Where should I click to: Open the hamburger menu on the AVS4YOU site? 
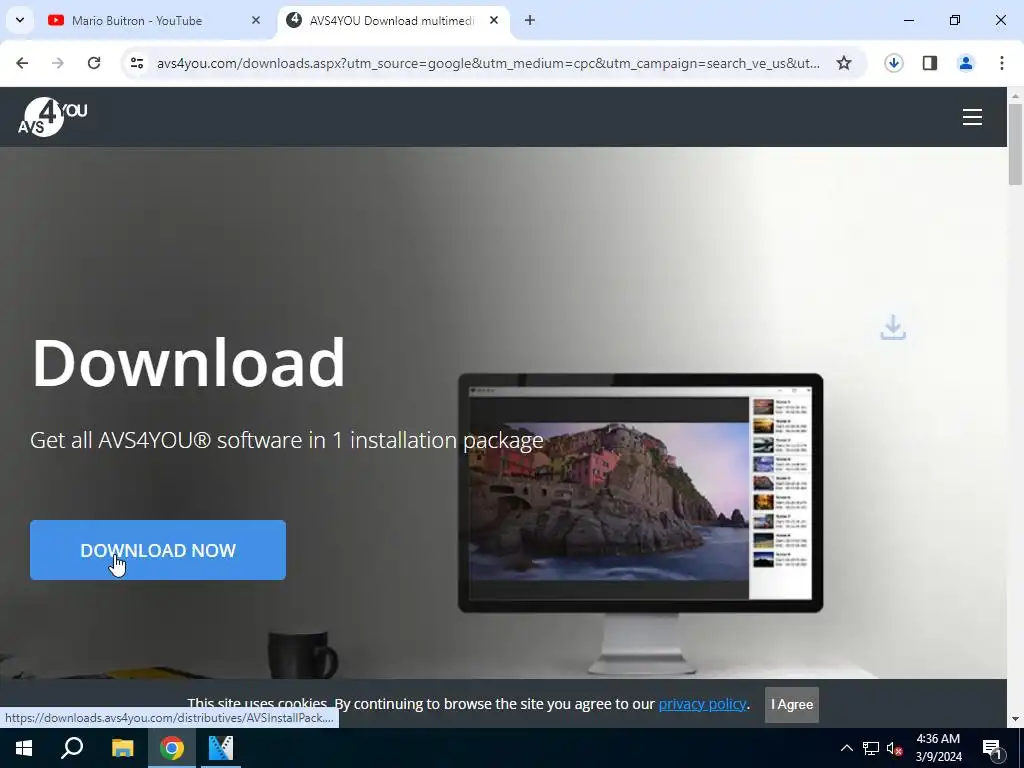(x=972, y=117)
